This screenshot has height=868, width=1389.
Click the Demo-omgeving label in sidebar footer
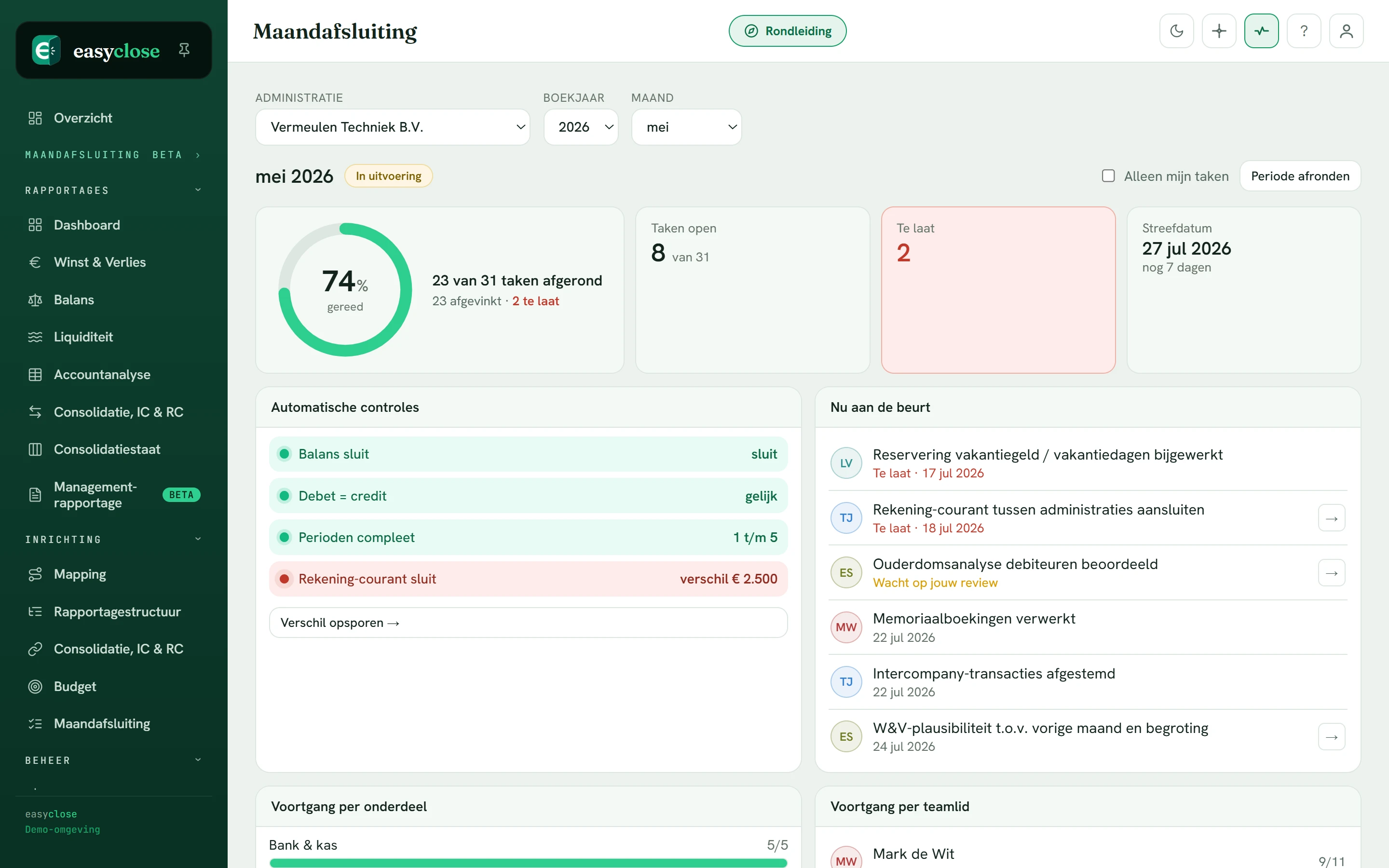click(x=63, y=829)
